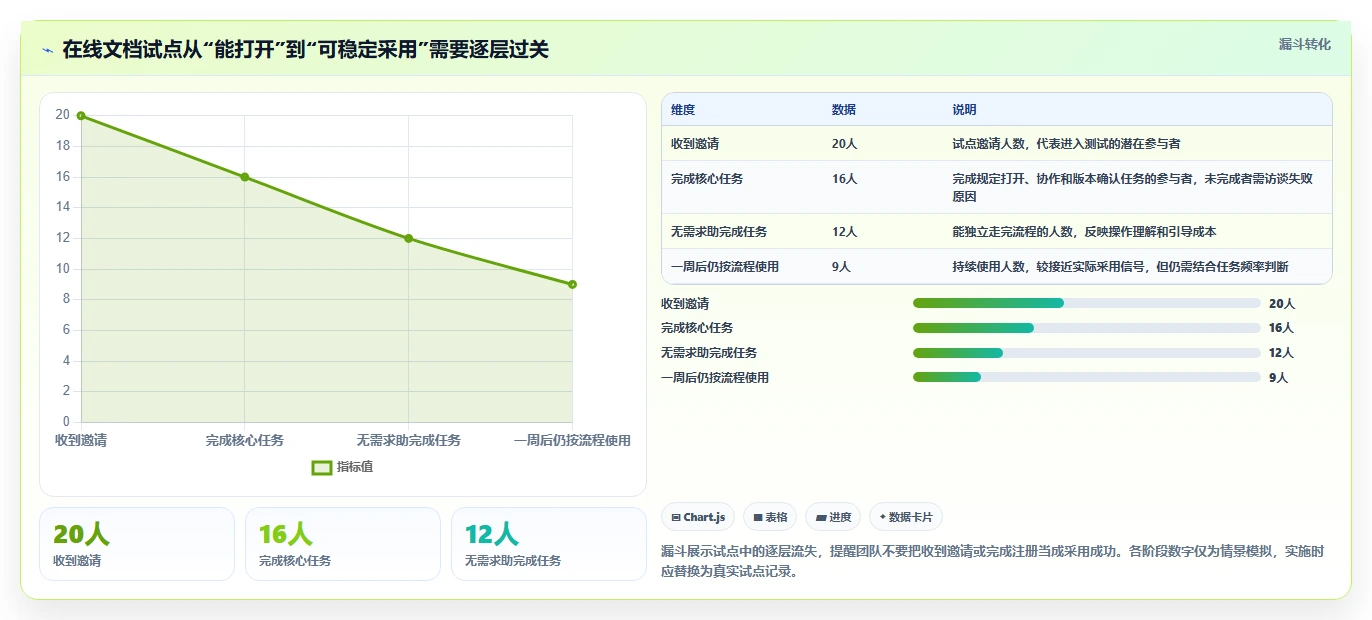Image resolution: width=1372 pixels, height=620 pixels.
Task: Click the description starting 能独立走完流程
Action: click(x=1084, y=232)
